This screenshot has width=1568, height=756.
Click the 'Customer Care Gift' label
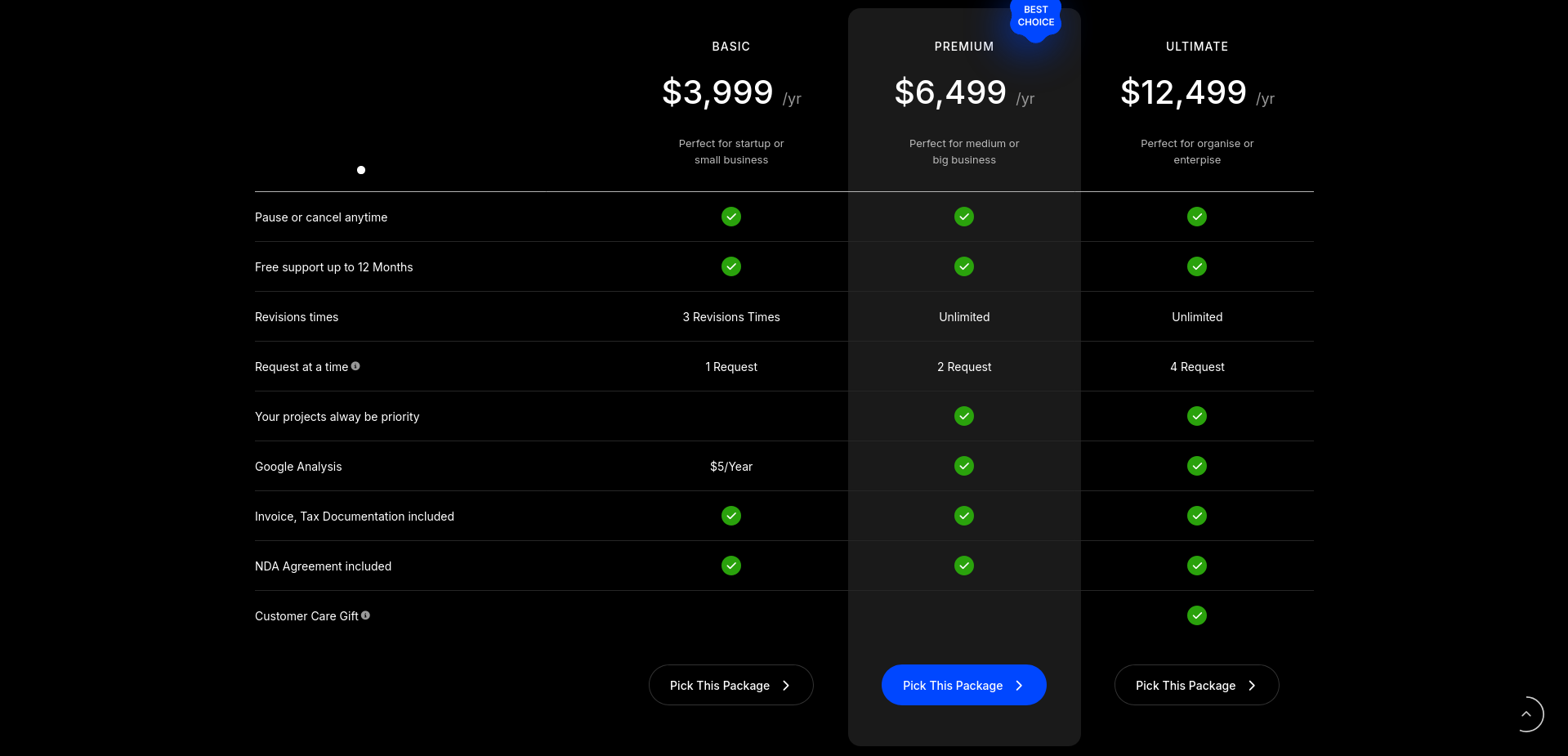(306, 616)
